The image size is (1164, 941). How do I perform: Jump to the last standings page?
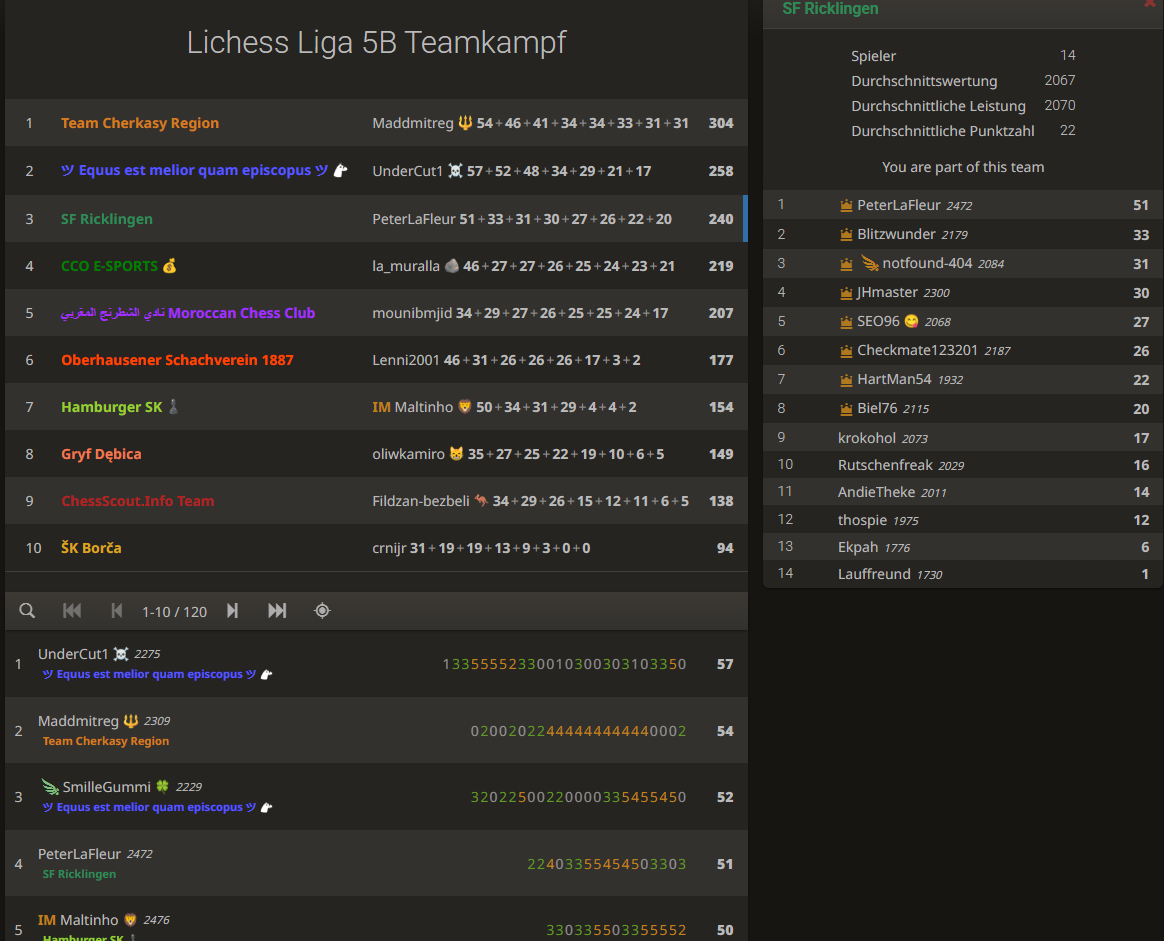coord(277,610)
